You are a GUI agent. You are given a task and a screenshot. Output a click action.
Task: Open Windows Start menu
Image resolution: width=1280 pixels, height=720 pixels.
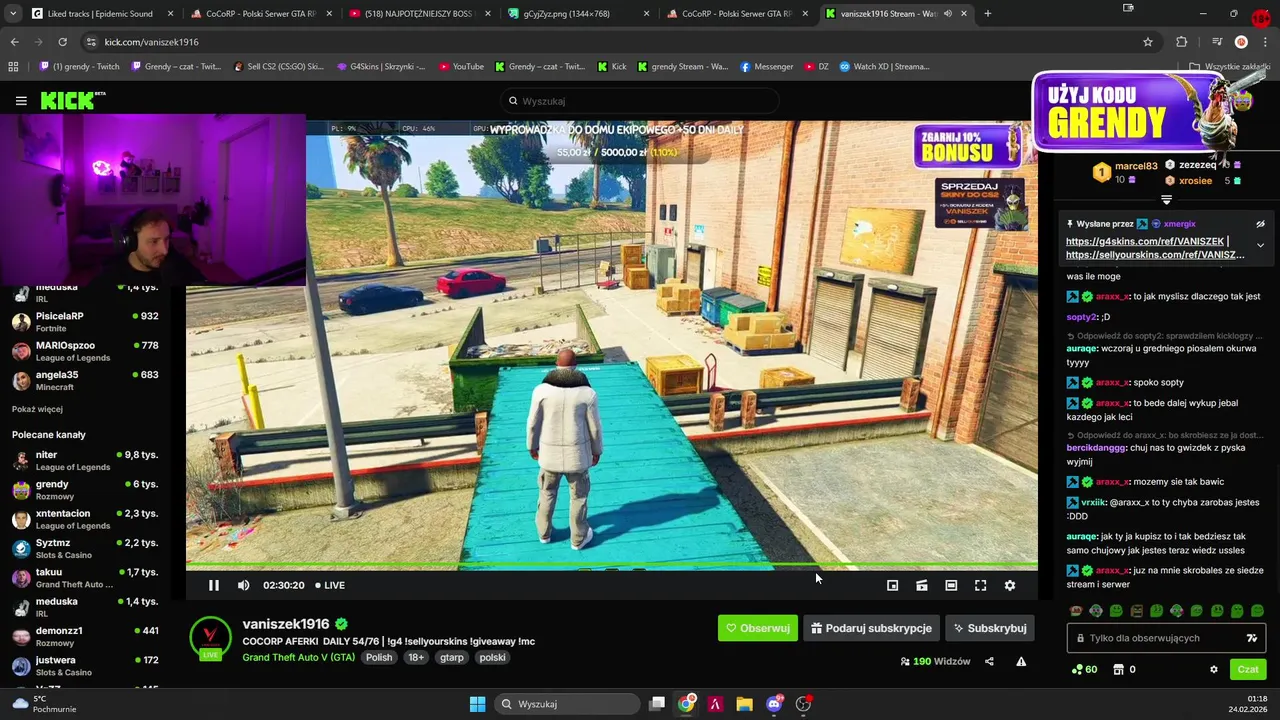477,704
